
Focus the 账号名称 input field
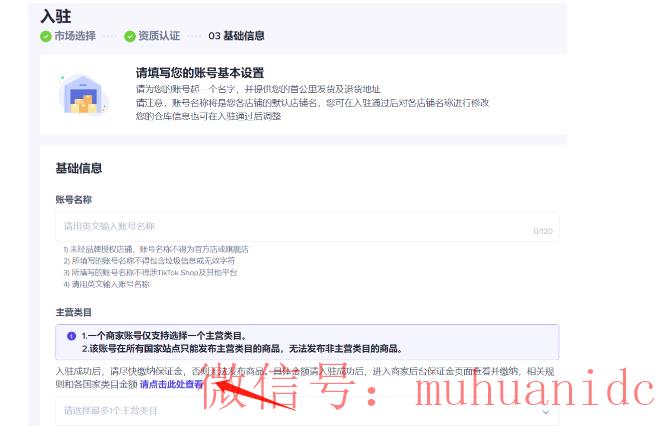307,226
